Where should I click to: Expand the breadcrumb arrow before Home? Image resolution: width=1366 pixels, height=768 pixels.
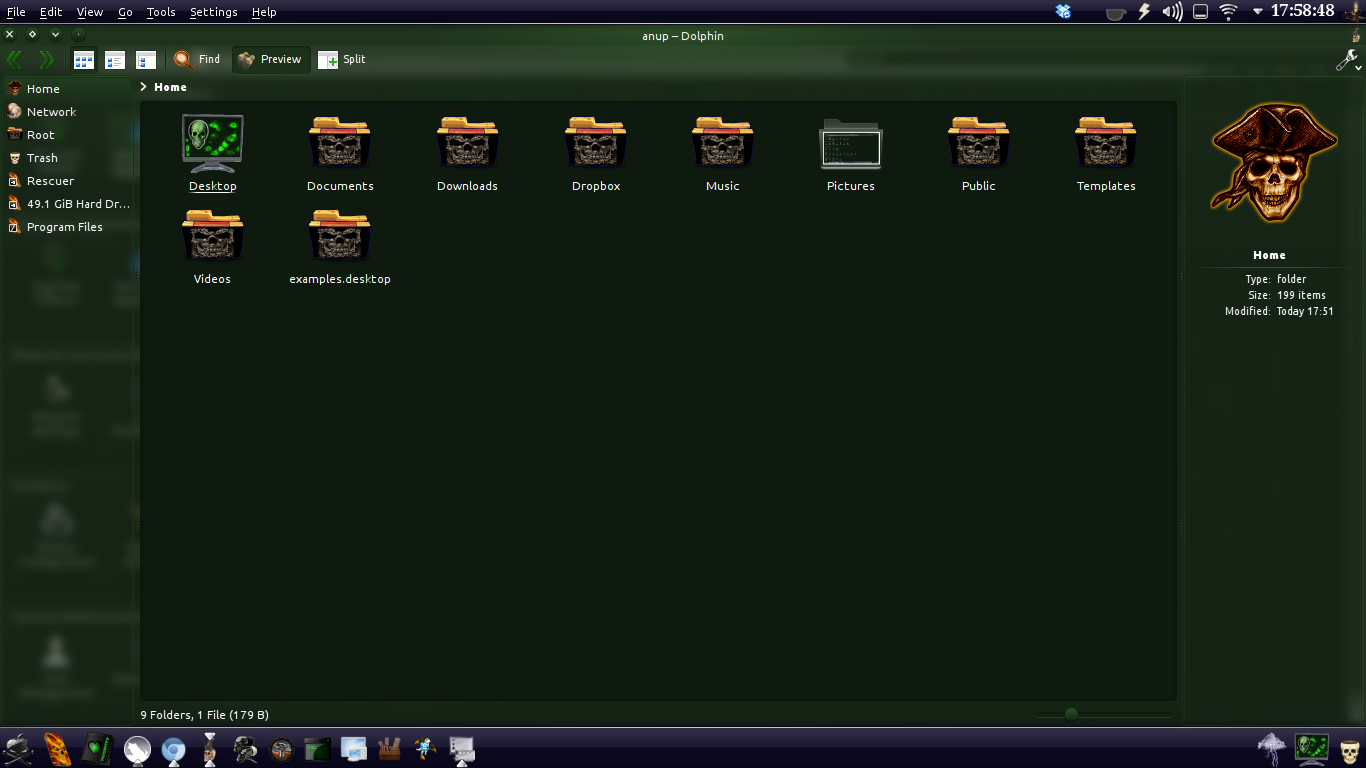[x=144, y=87]
